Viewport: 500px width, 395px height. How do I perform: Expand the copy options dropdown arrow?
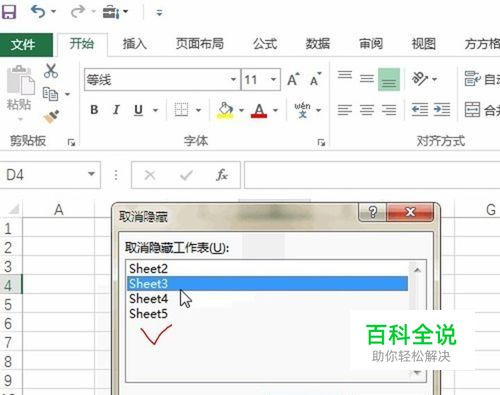pos(67,94)
